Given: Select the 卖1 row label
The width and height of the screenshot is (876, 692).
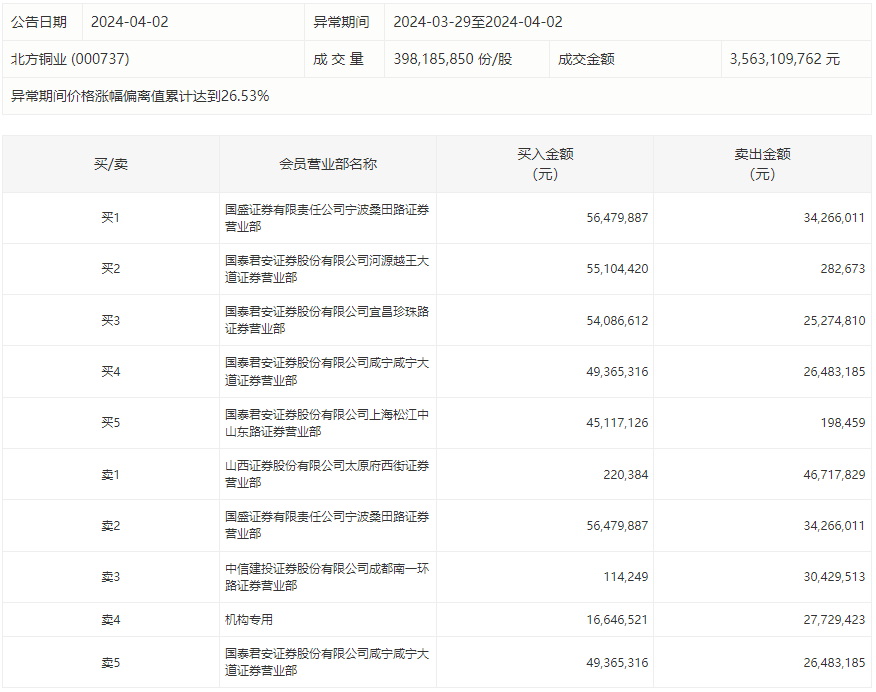Looking at the screenshot, I should click(111, 475).
